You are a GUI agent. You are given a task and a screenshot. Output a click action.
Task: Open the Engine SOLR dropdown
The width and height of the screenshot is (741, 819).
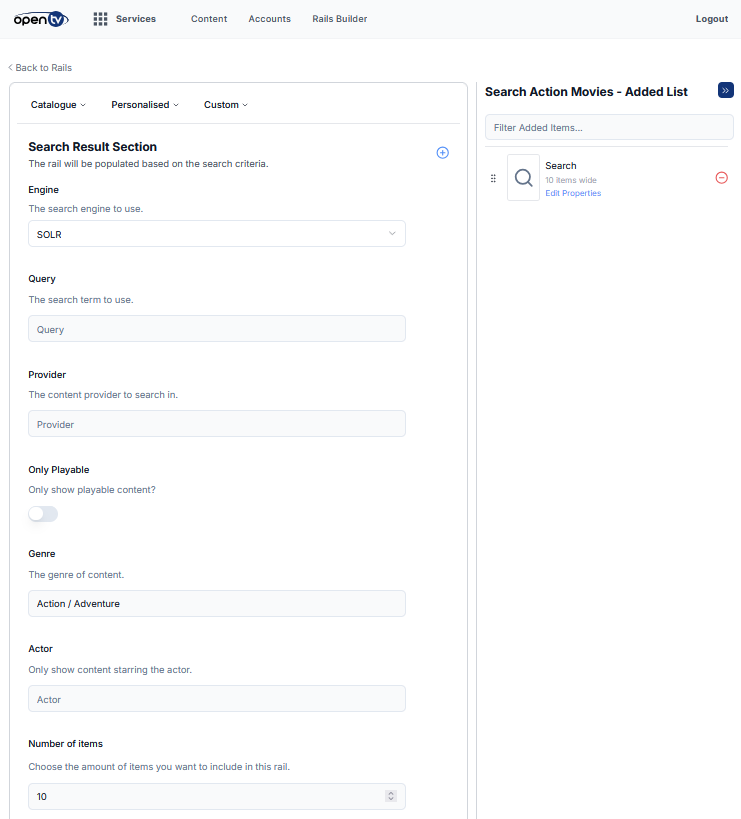(x=217, y=234)
